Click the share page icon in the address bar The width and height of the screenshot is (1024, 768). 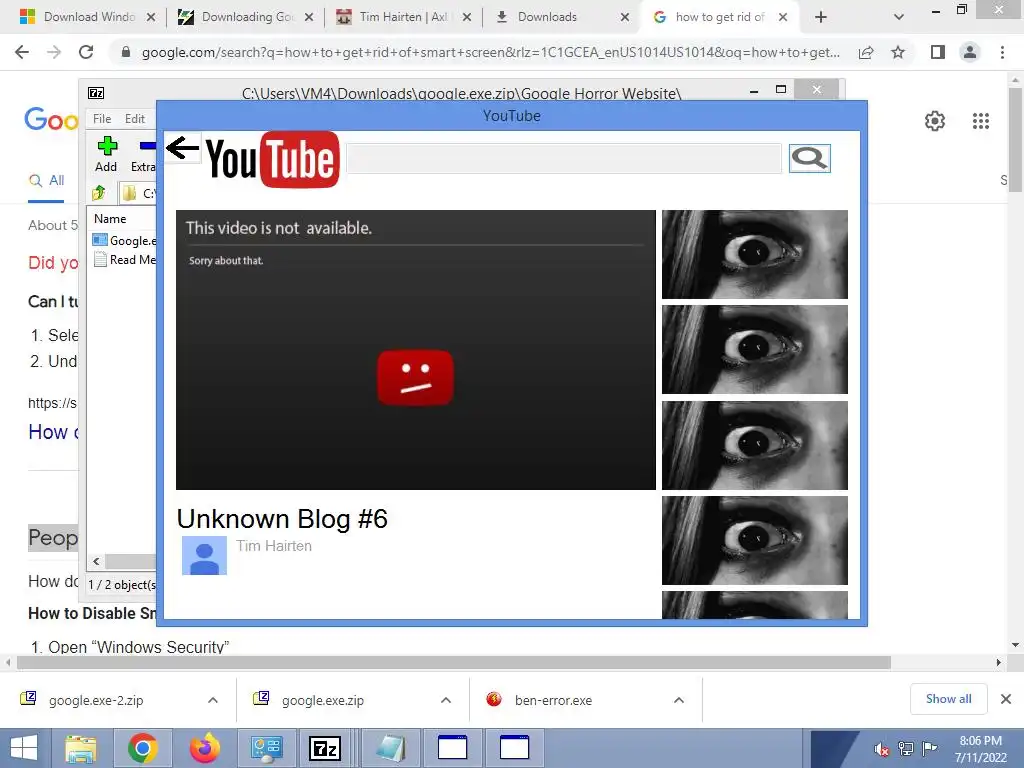tap(866, 52)
